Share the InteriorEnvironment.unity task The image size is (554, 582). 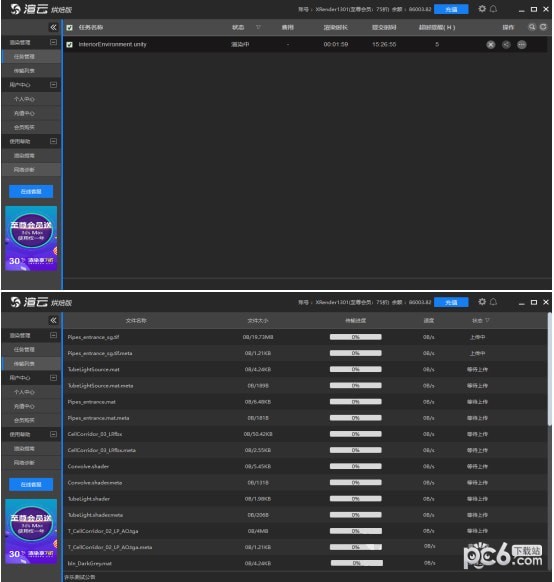tap(506, 45)
